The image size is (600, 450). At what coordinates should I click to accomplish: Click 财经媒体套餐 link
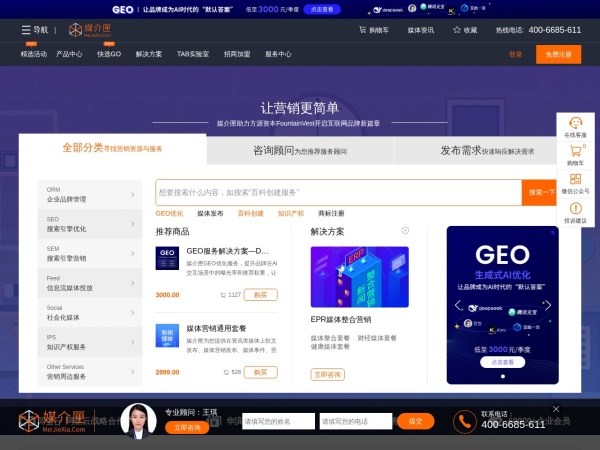pyautogui.click(x=377, y=338)
